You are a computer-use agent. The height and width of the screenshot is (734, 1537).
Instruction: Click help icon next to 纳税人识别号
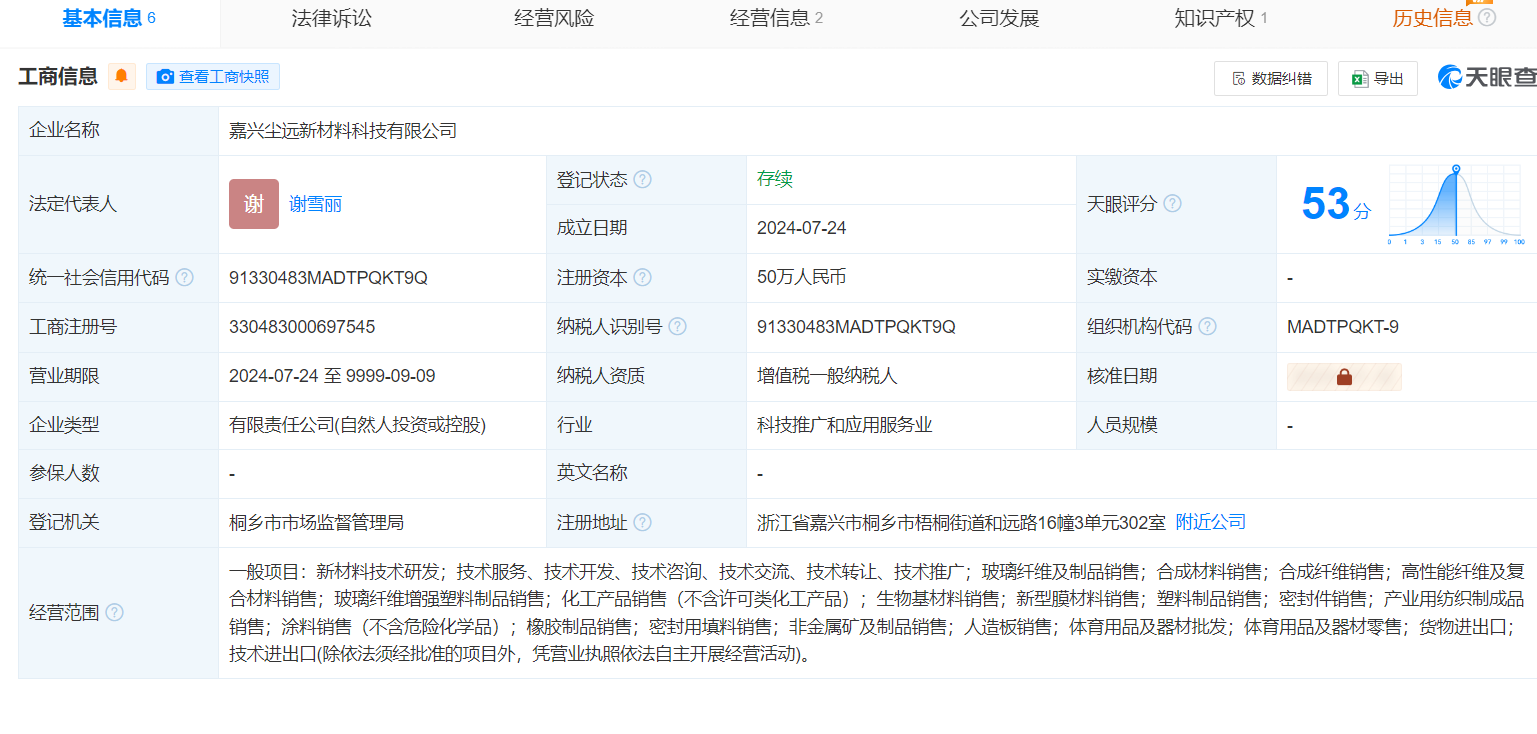coord(678,327)
